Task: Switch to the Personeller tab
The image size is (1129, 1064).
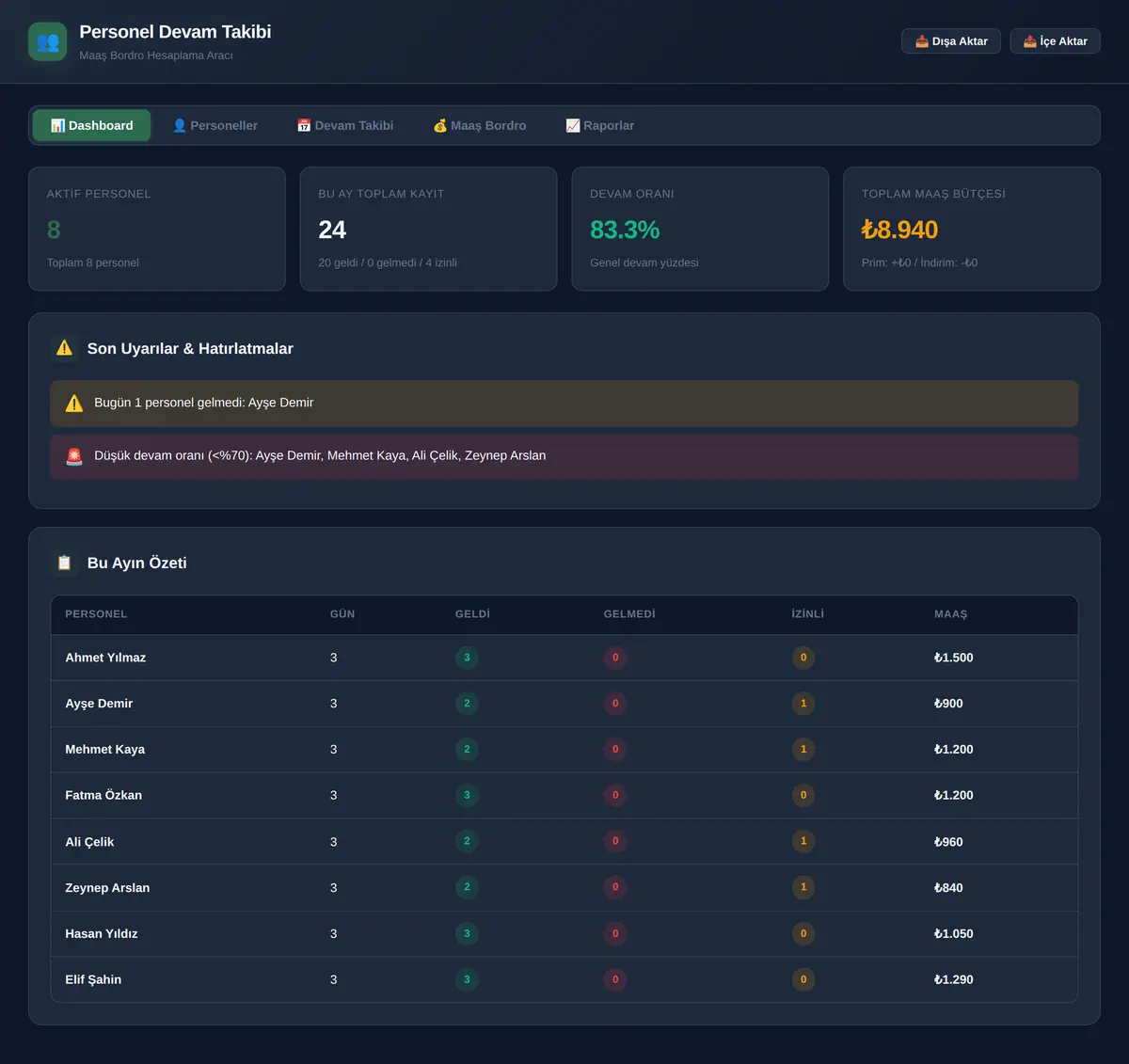Action: pos(215,125)
